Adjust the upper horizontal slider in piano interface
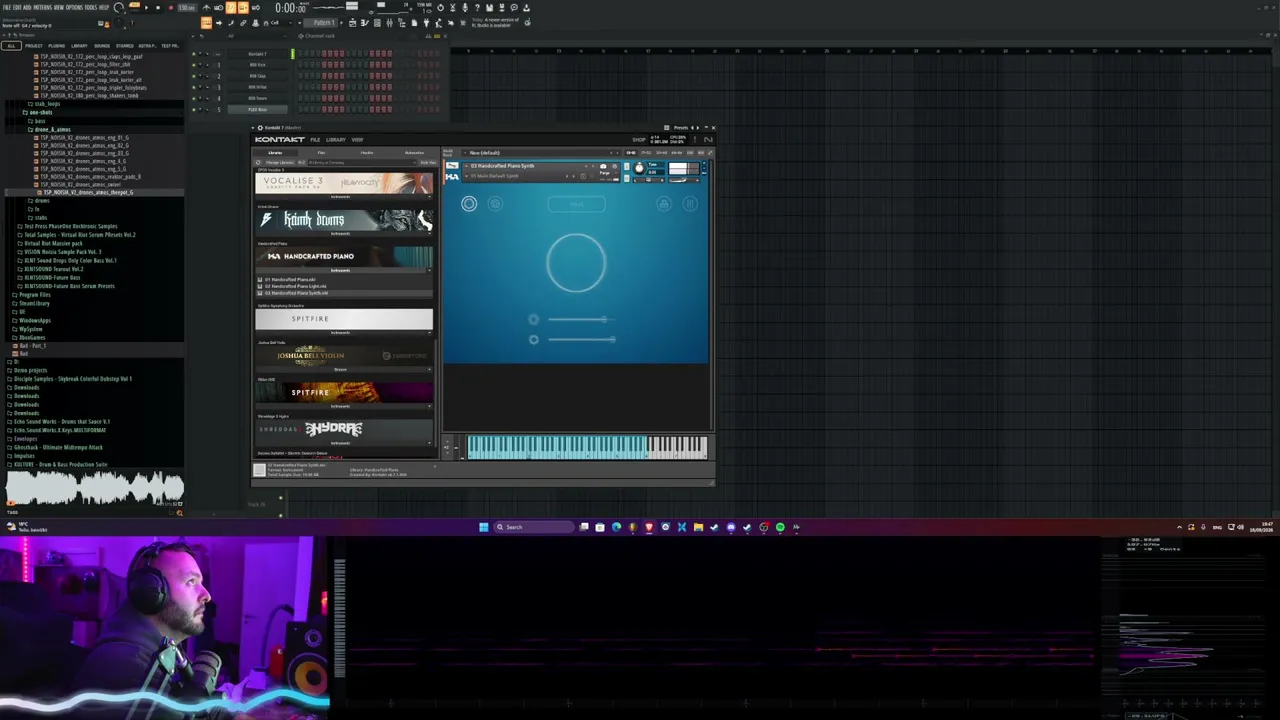Screen dimensions: 1280x720 tap(577, 319)
